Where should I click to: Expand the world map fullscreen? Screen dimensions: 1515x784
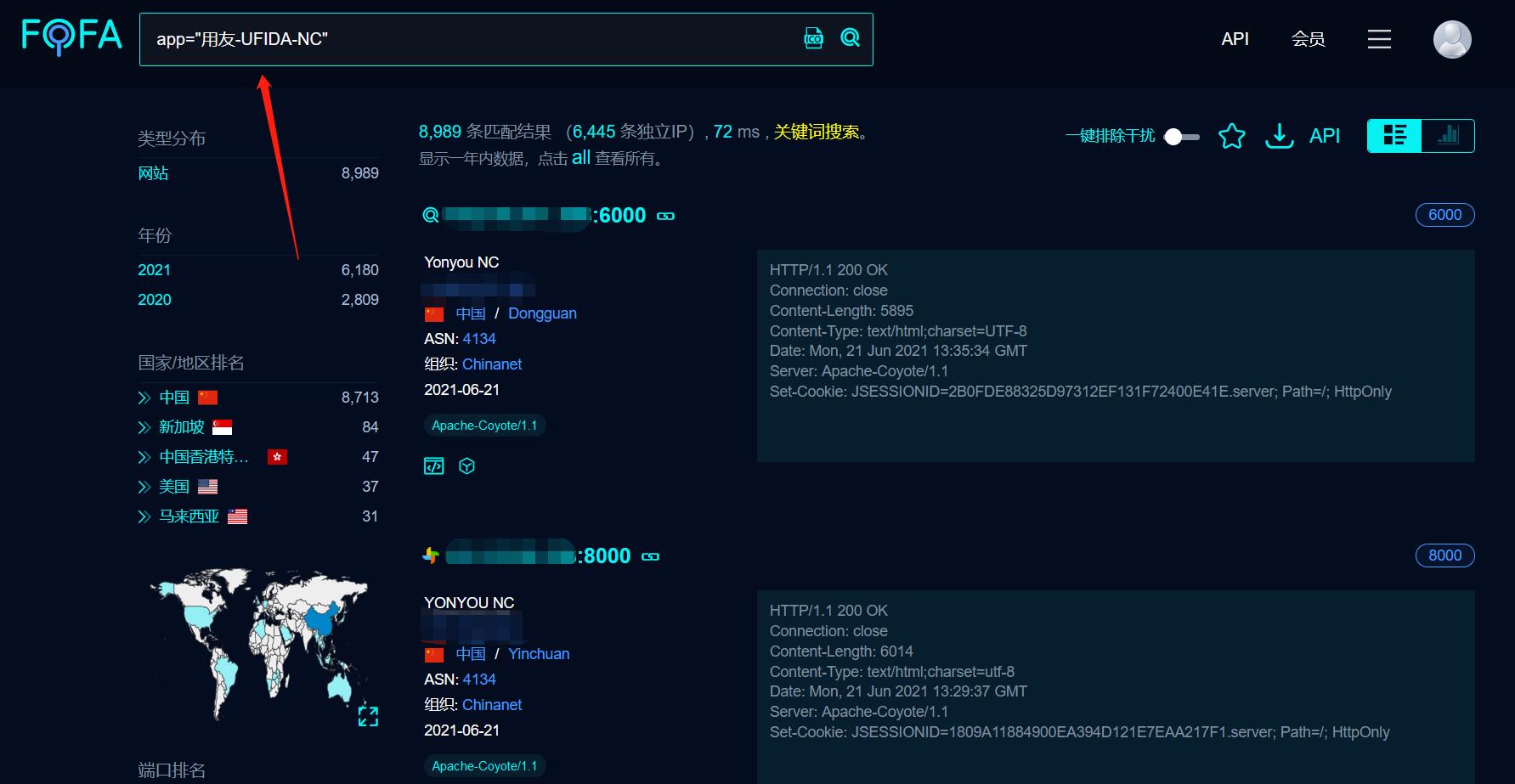(x=368, y=716)
